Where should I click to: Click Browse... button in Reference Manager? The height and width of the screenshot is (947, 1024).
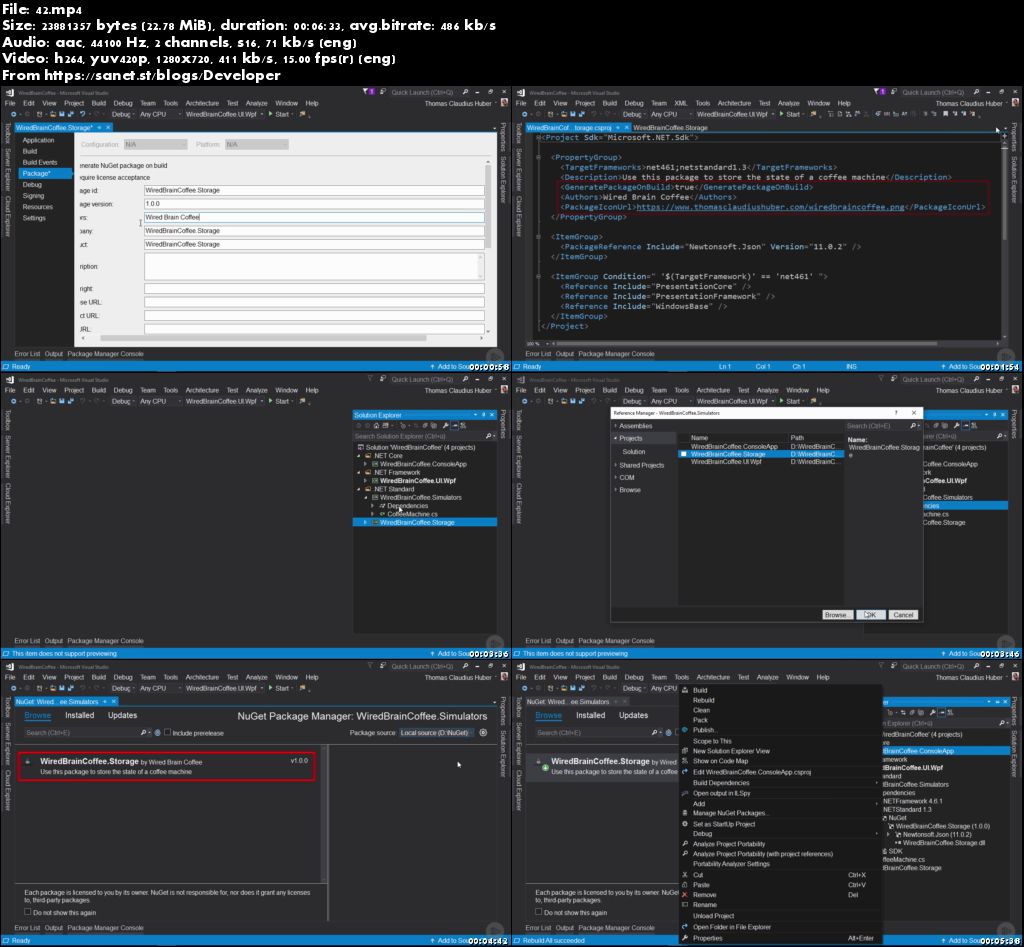[836, 615]
